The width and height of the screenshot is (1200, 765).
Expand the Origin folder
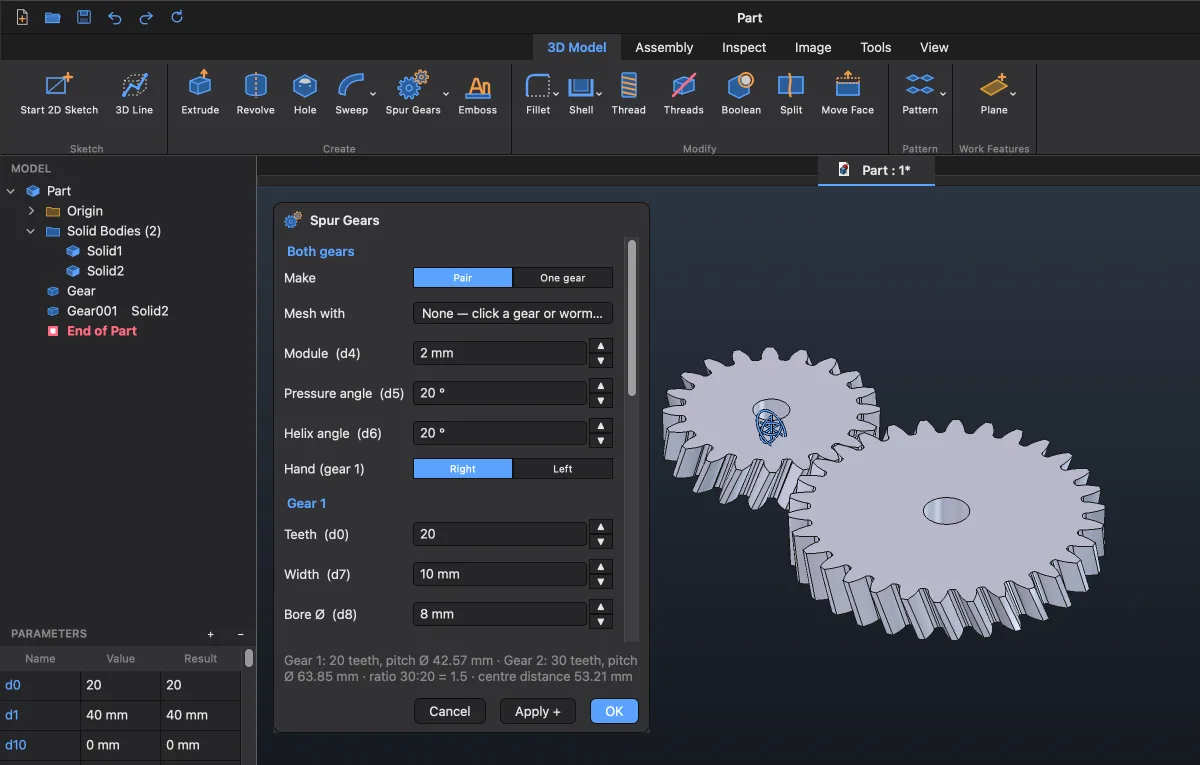(31, 211)
